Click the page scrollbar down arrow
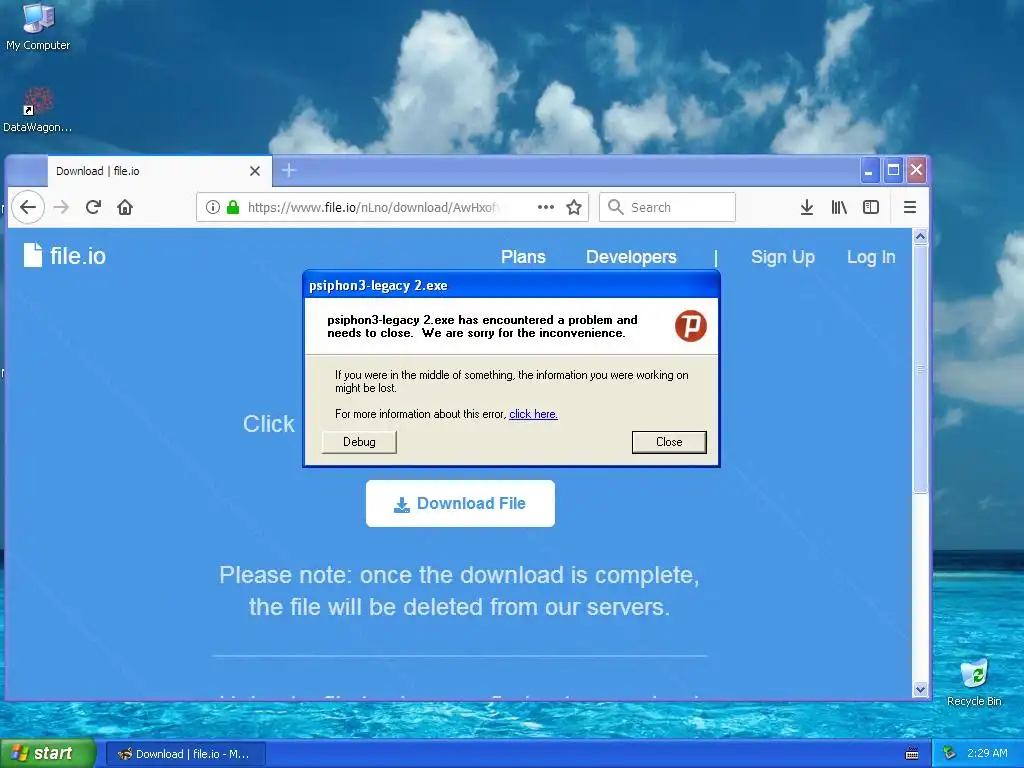This screenshot has width=1024, height=768. click(x=920, y=689)
